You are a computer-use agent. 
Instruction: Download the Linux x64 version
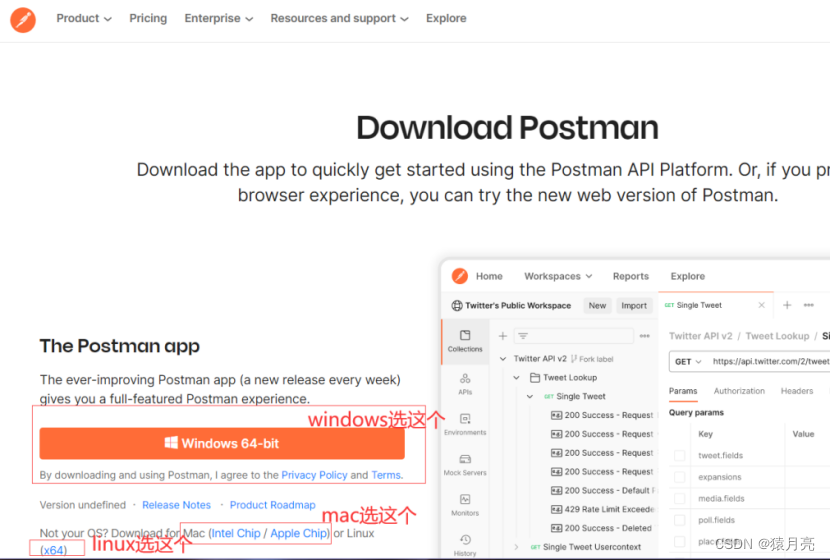[x=53, y=550]
